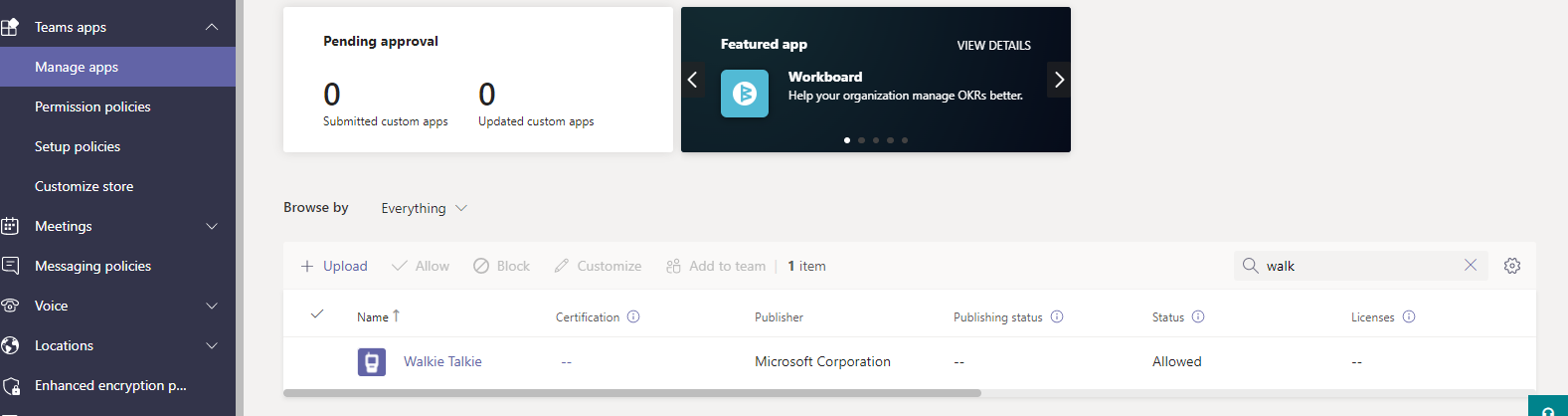Image resolution: width=1568 pixels, height=416 pixels.
Task: Open Messaging policies page
Action: (117, 266)
